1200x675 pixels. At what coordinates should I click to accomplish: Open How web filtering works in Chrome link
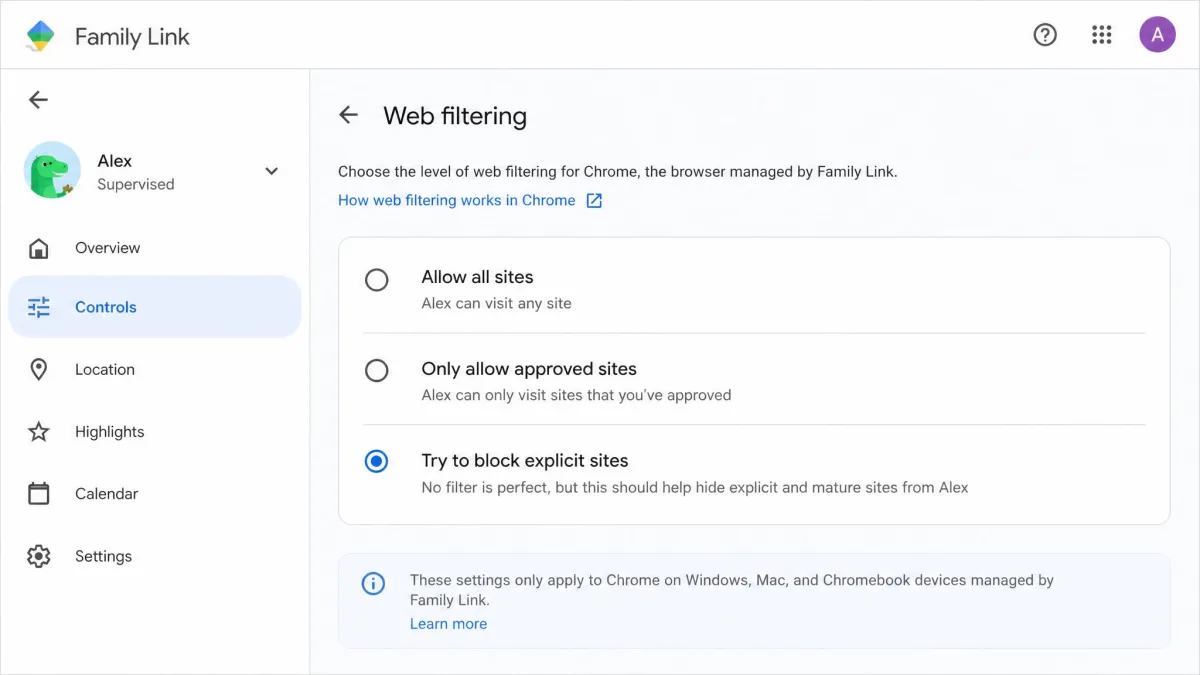click(x=457, y=200)
